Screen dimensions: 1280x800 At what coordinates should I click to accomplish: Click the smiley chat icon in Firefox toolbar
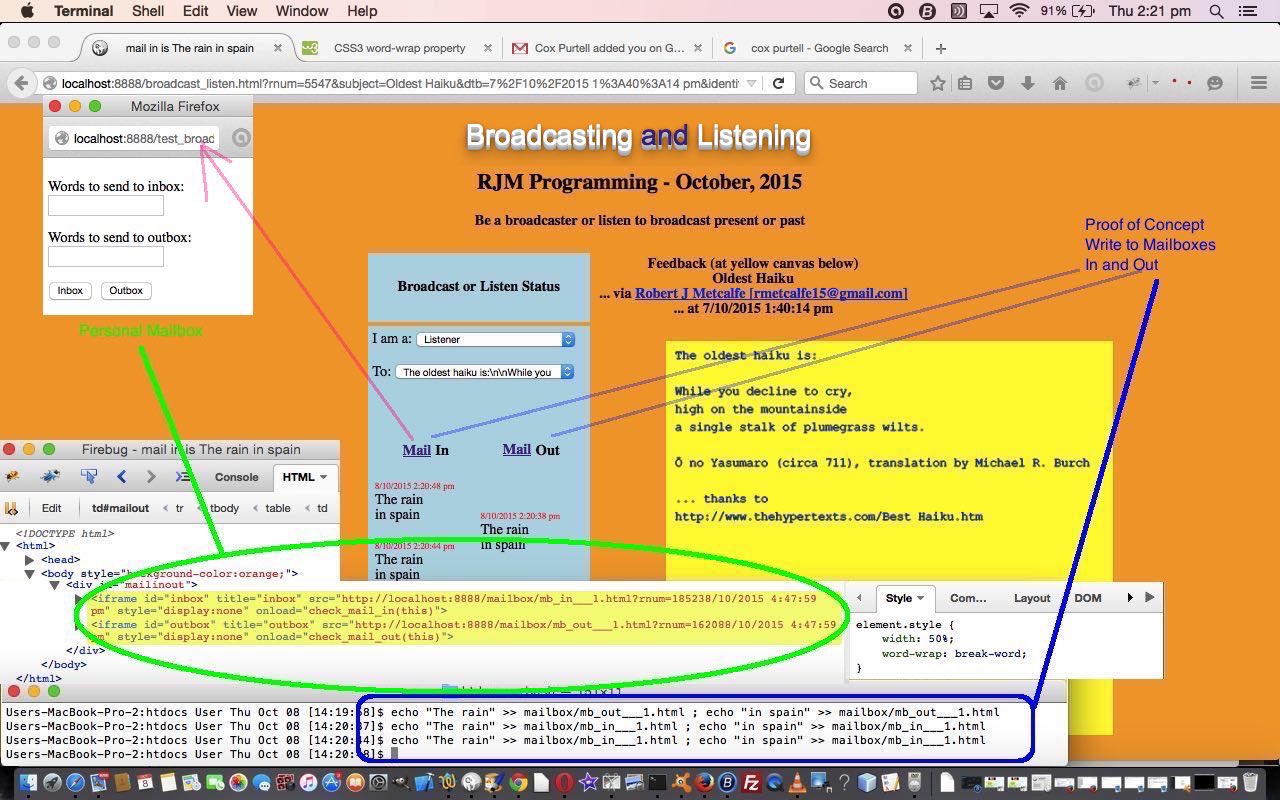pyautogui.click(x=1215, y=84)
